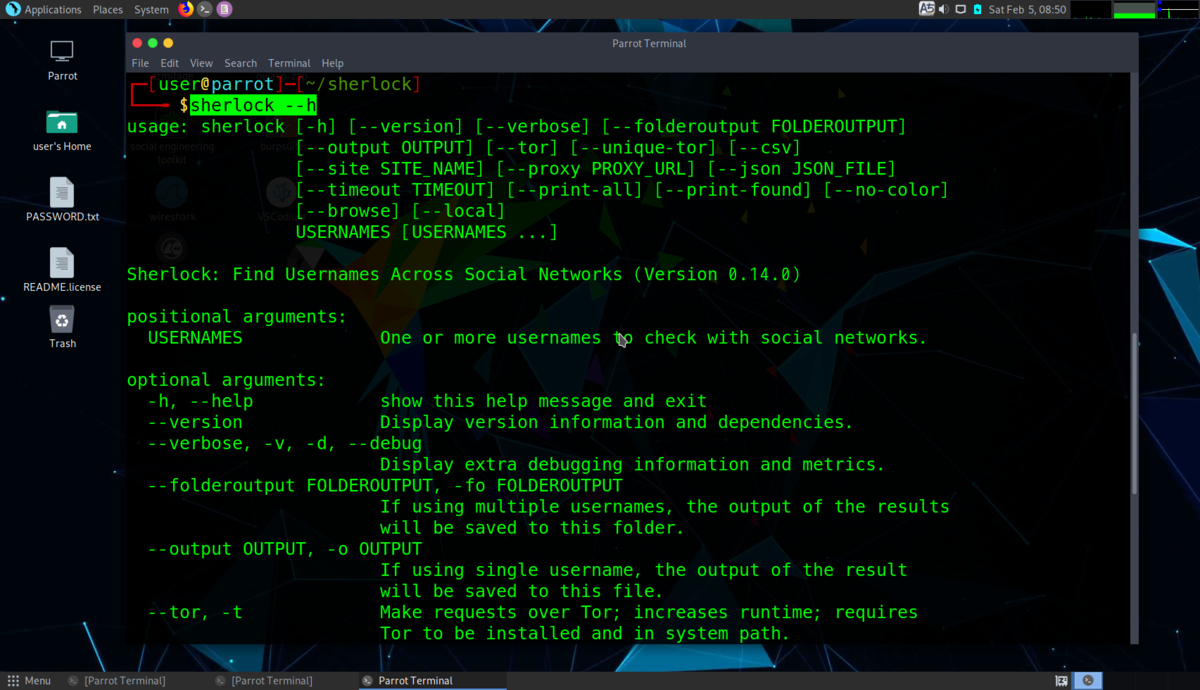This screenshot has height=690, width=1200.
Task: Open the purple panel launcher icon
Action: pyautogui.click(x=224, y=9)
